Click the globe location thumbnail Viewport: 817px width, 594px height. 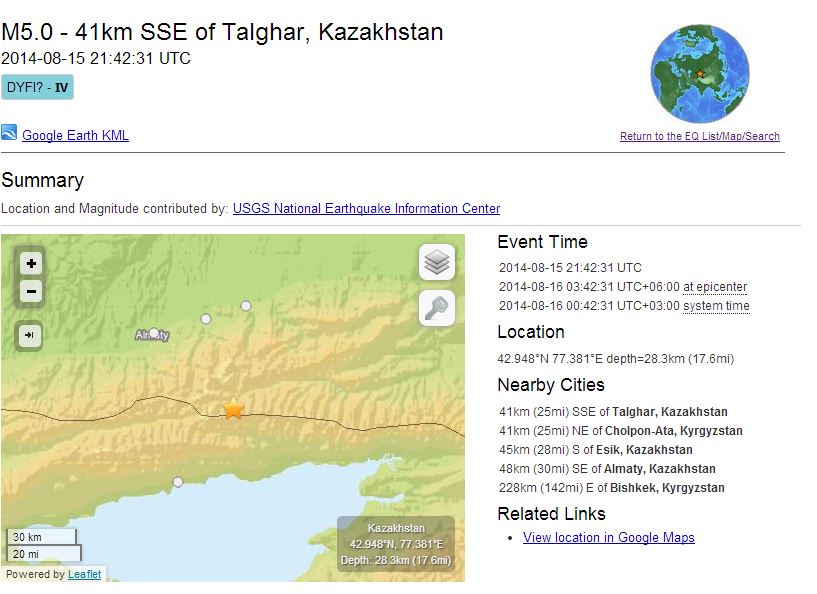[699, 75]
